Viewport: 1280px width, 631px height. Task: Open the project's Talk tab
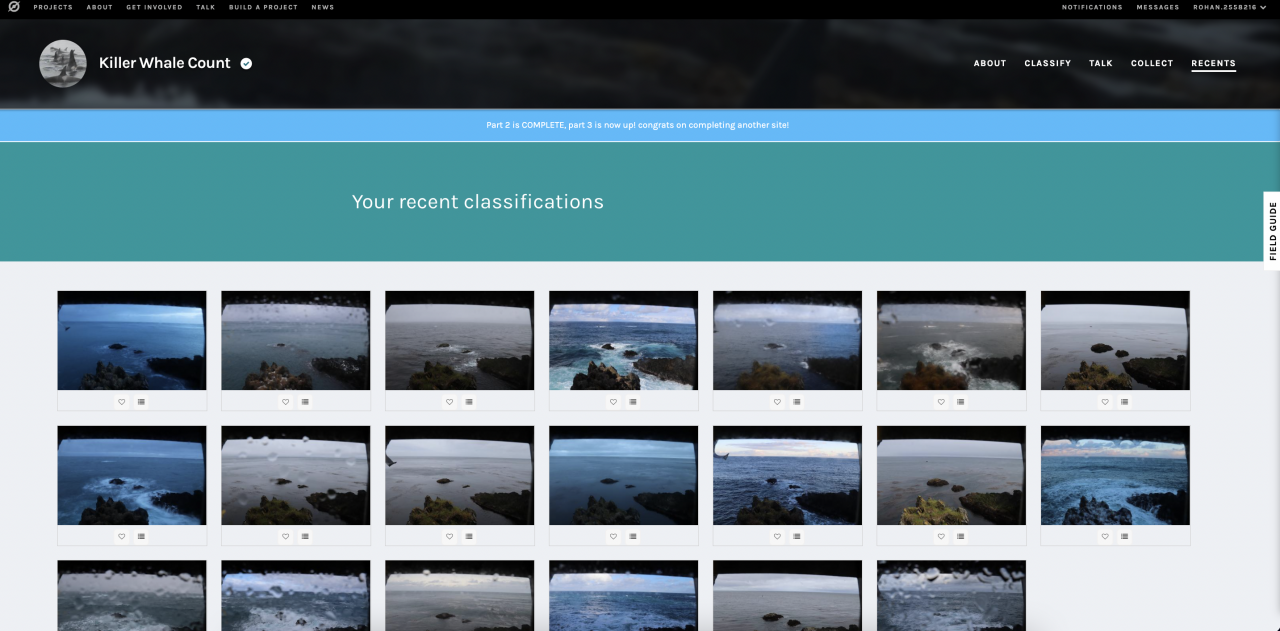coord(1101,63)
